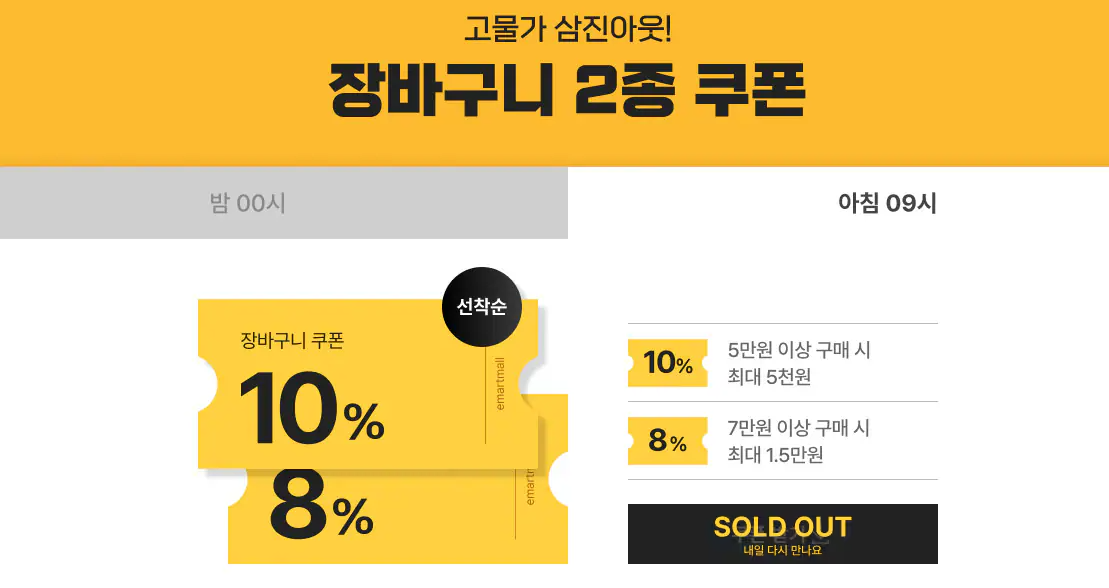The width and height of the screenshot is (1109, 588).
Task: Click the 내일 다시 만나요 text
Action: point(782,549)
